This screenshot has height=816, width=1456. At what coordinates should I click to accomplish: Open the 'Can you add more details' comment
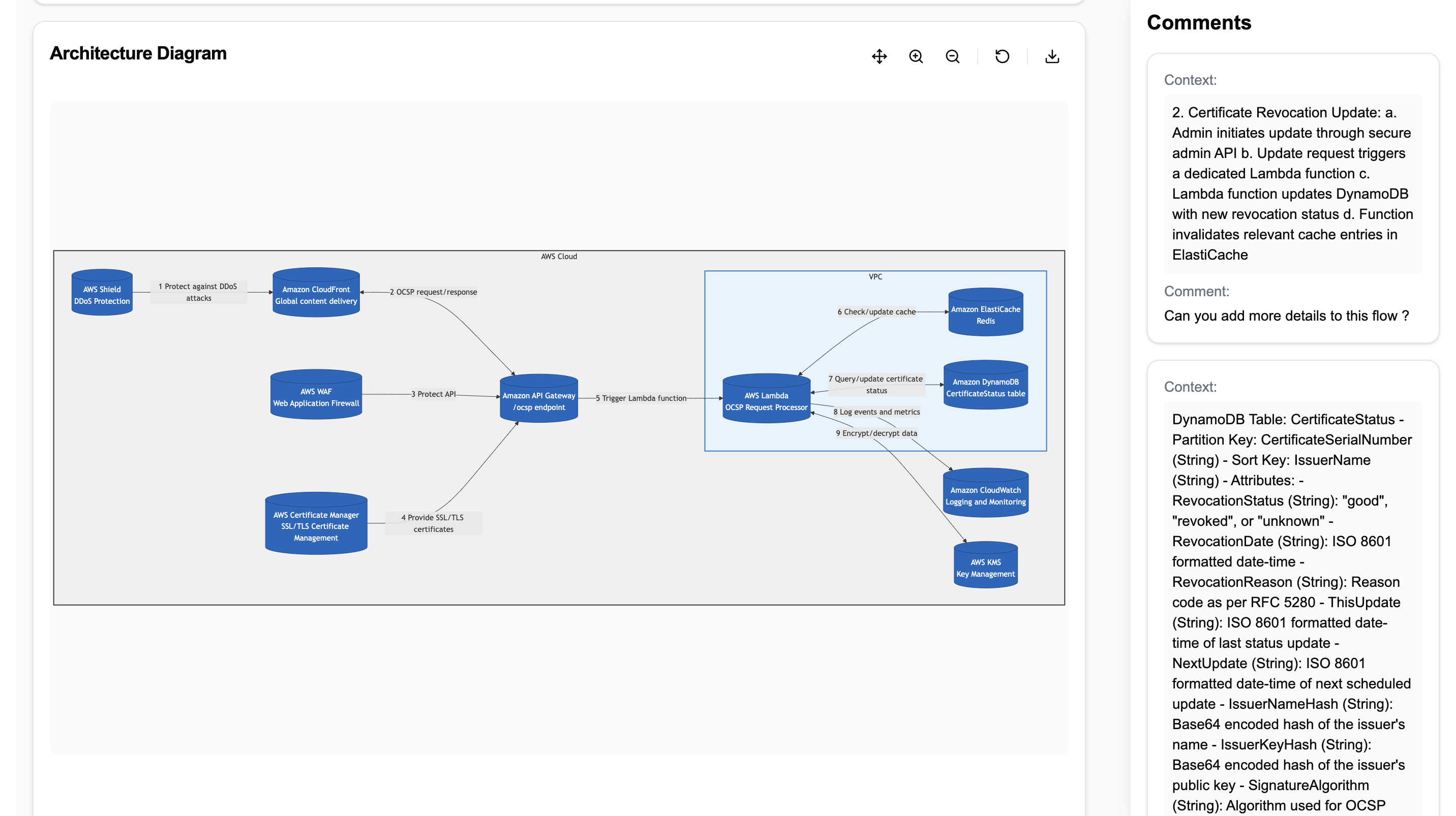pos(1286,316)
